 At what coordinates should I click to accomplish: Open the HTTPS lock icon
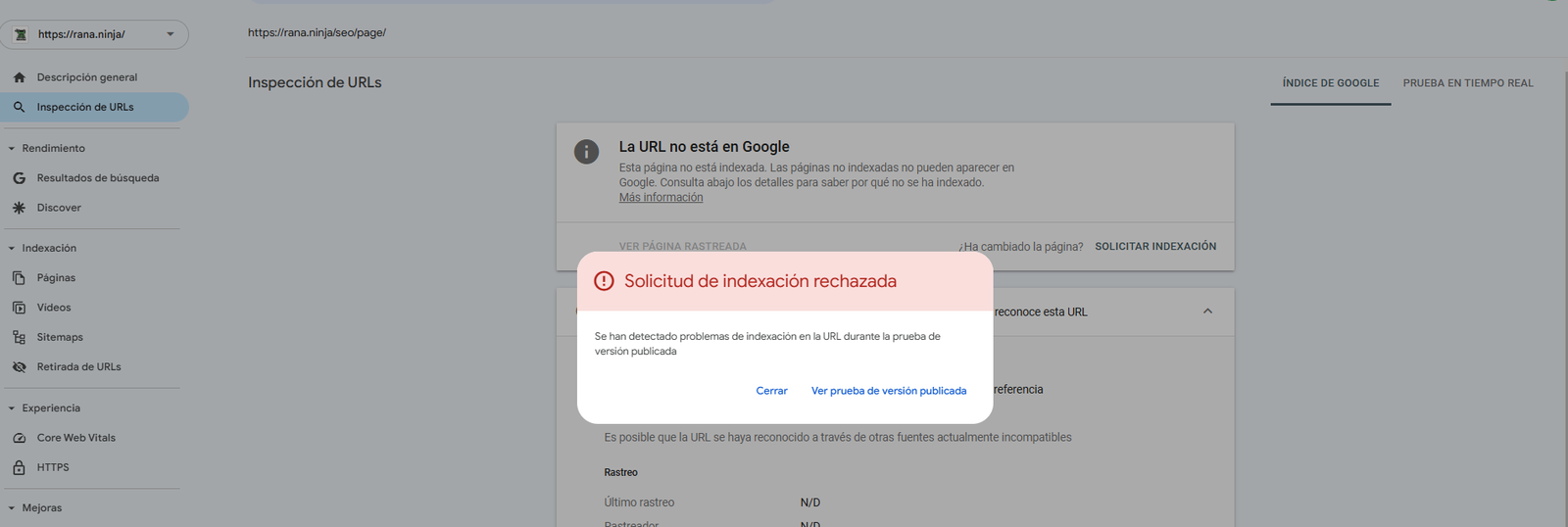19,467
